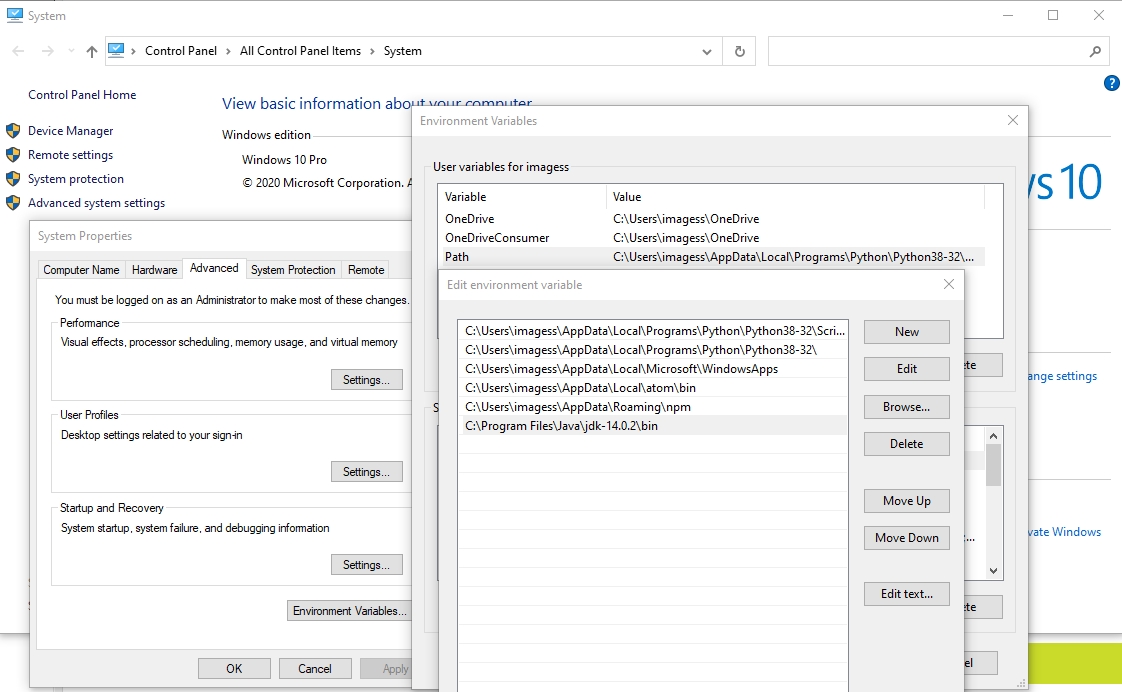Viewport: 1122px width, 692px height.
Task: Click the Up arrow navigation icon
Action: pyautogui.click(x=92, y=51)
